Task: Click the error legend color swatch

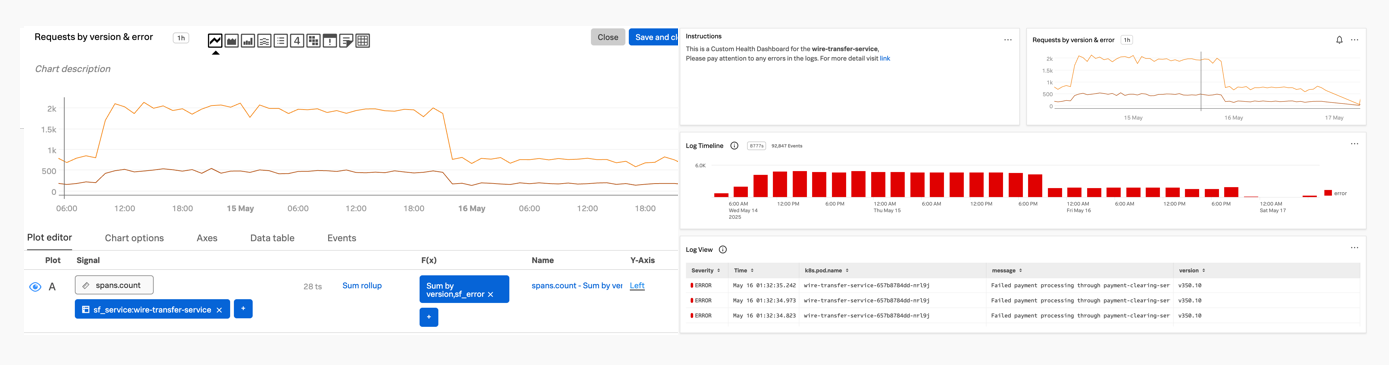Action: 1328,193
